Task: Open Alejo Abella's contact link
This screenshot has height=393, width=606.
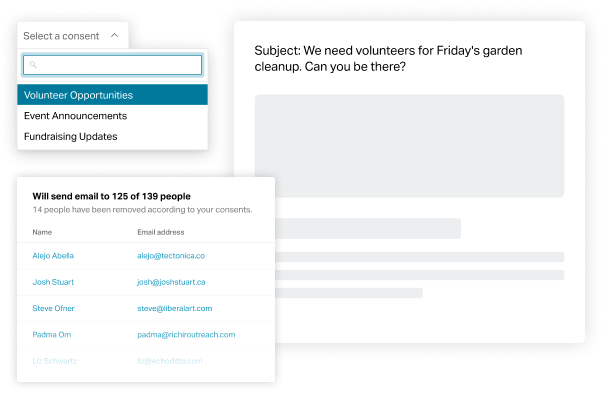Action: click(53, 256)
